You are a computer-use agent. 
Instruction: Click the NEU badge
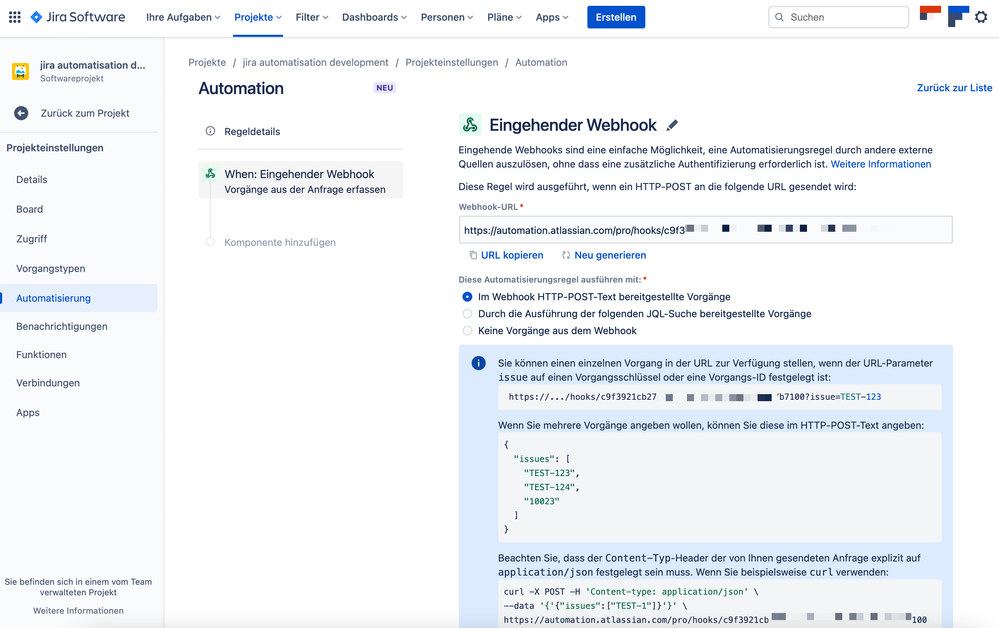(385, 88)
